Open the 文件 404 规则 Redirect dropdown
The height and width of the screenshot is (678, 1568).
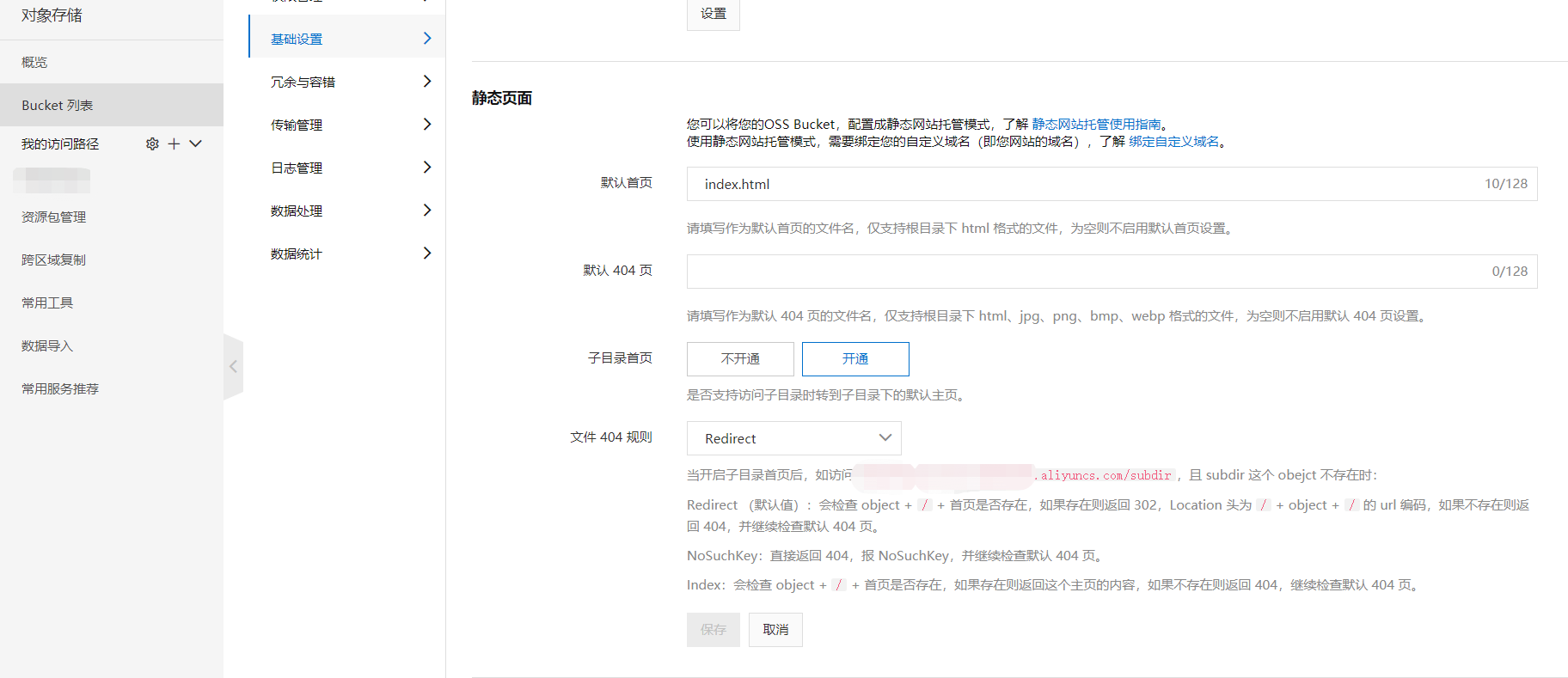click(x=793, y=438)
